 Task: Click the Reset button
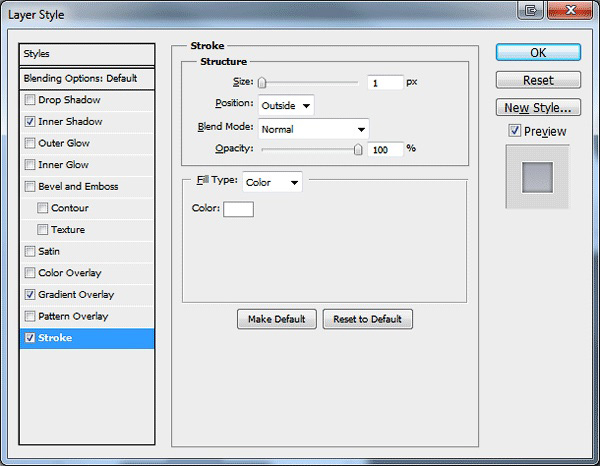pyautogui.click(x=538, y=80)
